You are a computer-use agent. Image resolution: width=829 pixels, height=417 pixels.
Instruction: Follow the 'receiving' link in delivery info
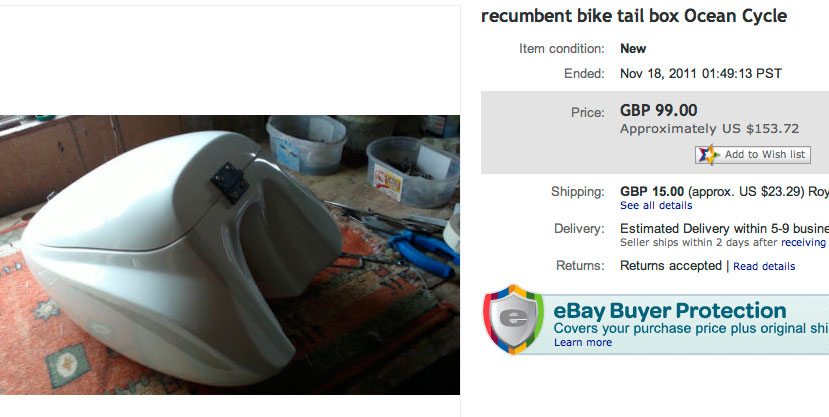click(804, 243)
